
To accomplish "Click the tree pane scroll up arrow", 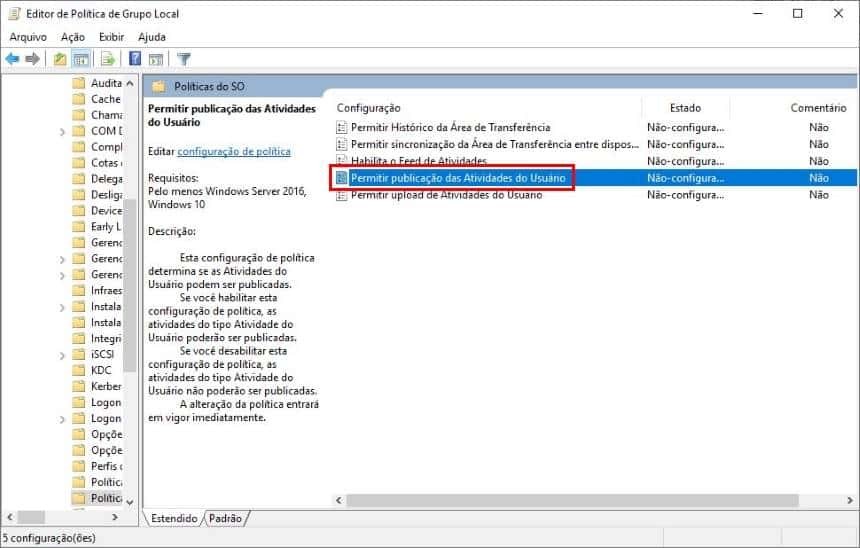I will (x=130, y=83).
